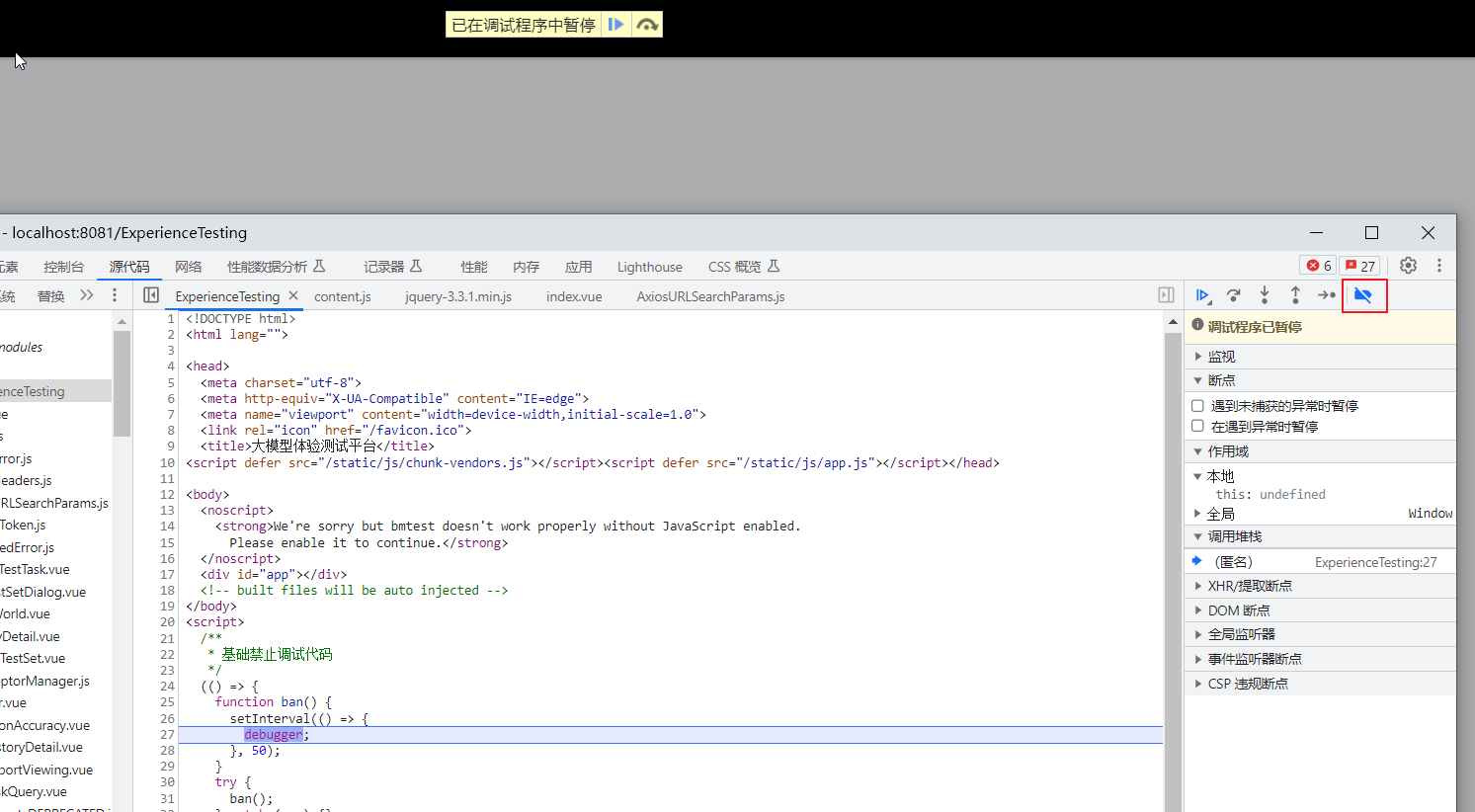Close the ExperienceTesting file tab
Viewport: 1475px width, 812px height.
point(293,295)
